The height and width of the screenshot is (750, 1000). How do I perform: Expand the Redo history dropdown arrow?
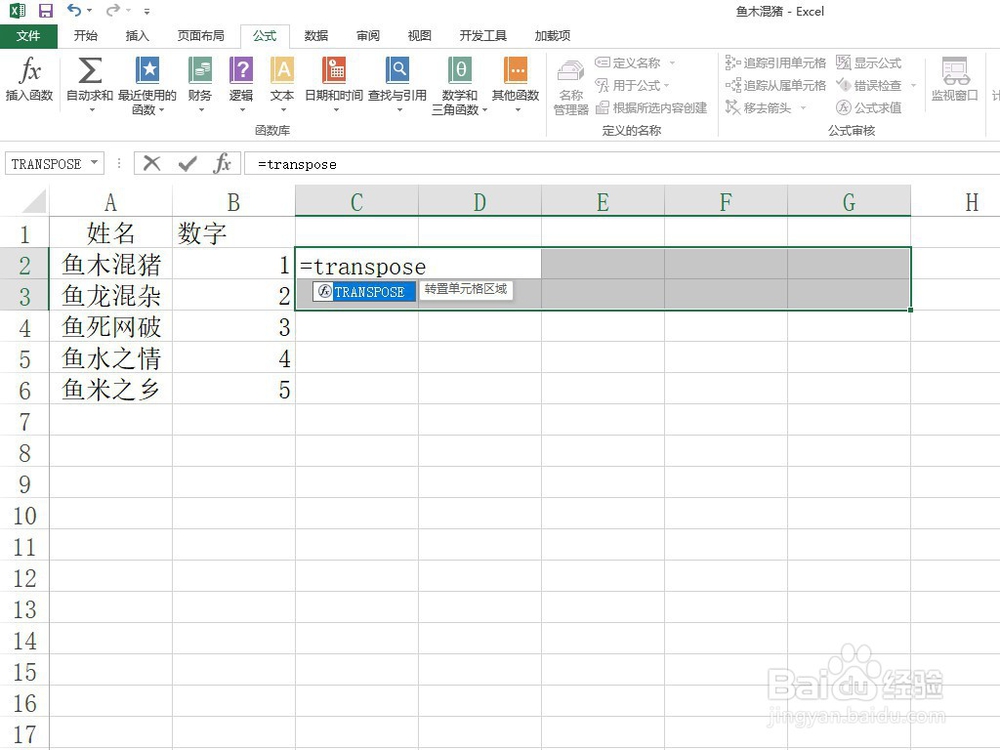(128, 11)
